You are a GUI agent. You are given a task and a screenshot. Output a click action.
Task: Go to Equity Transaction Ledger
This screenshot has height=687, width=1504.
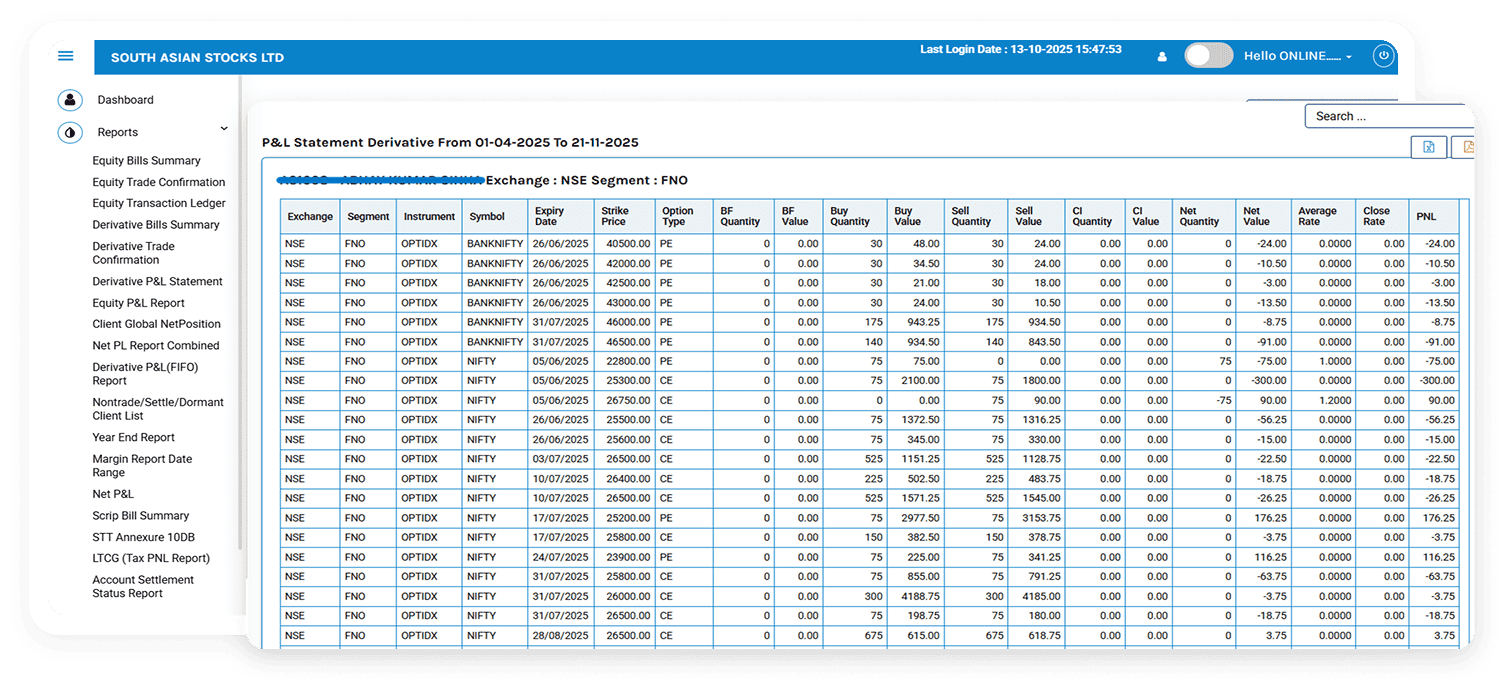pos(159,204)
